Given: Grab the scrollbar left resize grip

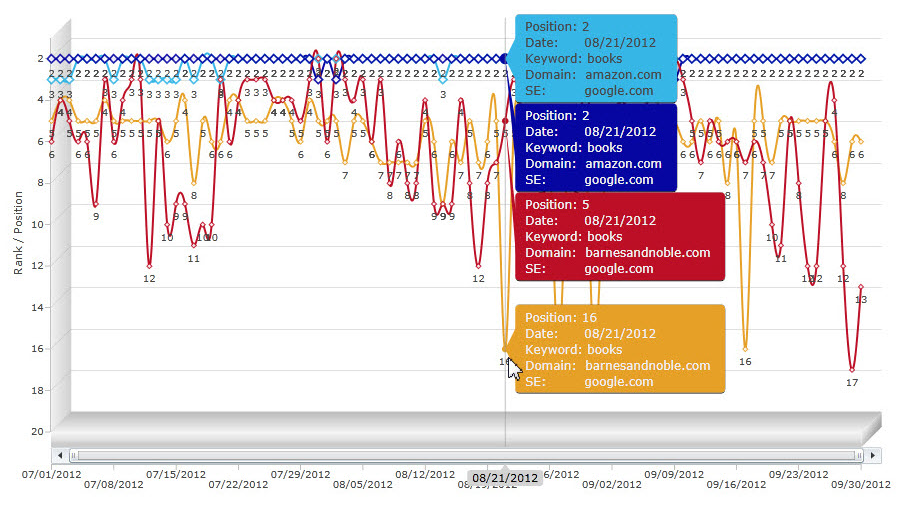Looking at the screenshot, I should click(73, 455).
